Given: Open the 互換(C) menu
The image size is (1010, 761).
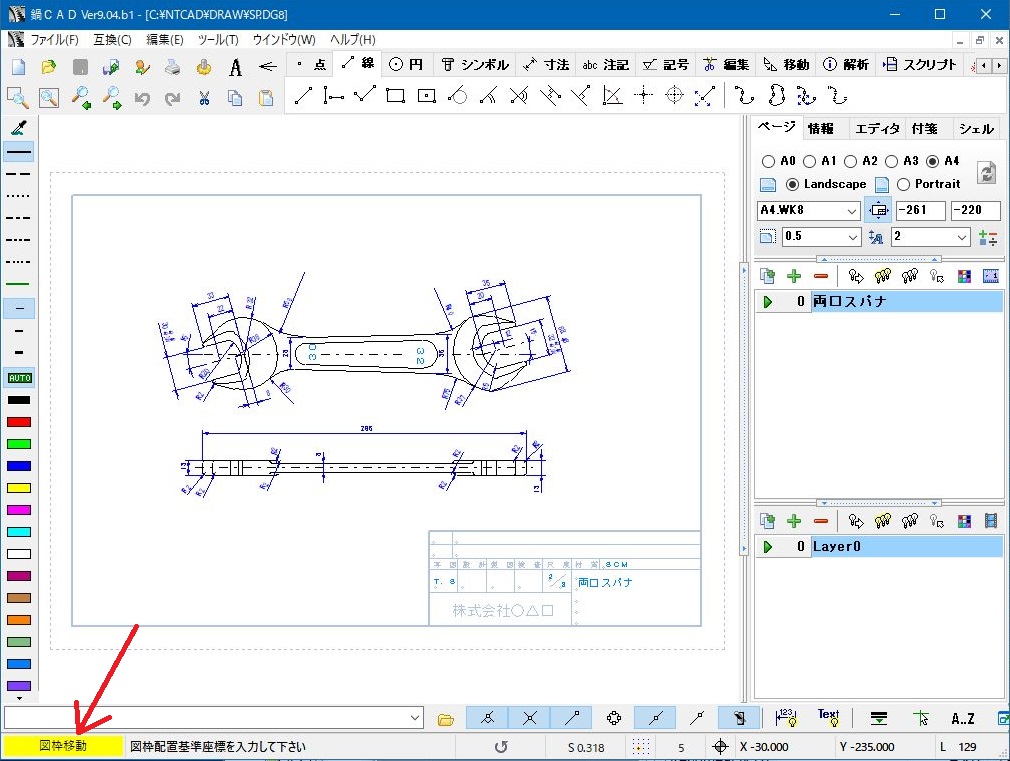Looking at the screenshot, I should (x=112, y=40).
